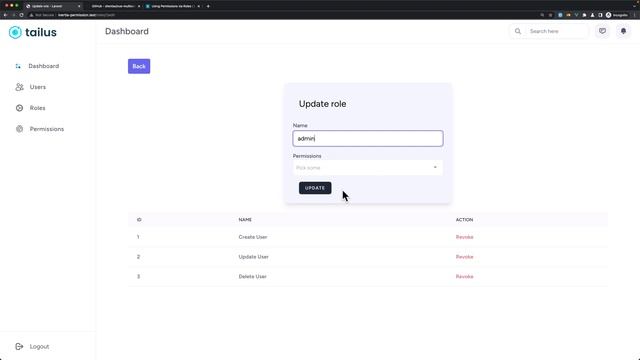Reload the page in browser
Image resolution: width=640 pixels, height=360 pixels.
pyautogui.click(x=21, y=15)
